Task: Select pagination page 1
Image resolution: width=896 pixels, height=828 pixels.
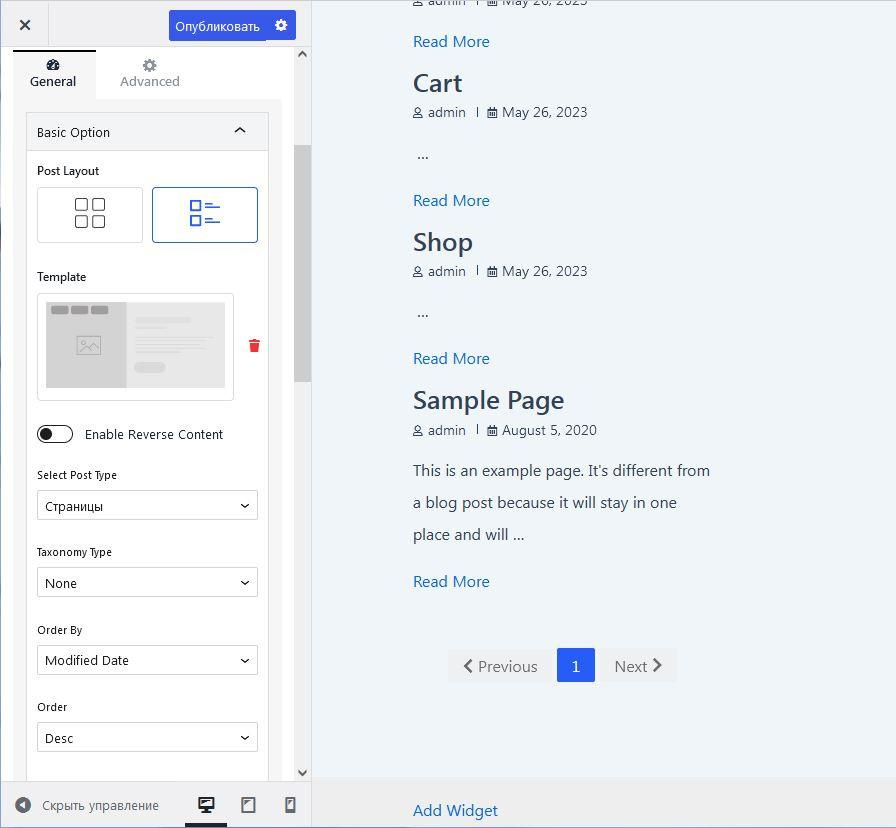Action: coord(575,665)
